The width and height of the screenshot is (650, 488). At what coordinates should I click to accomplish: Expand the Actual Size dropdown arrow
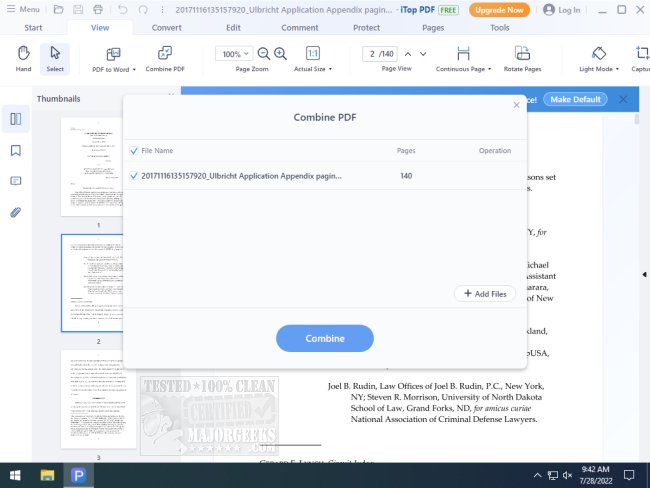(330, 69)
